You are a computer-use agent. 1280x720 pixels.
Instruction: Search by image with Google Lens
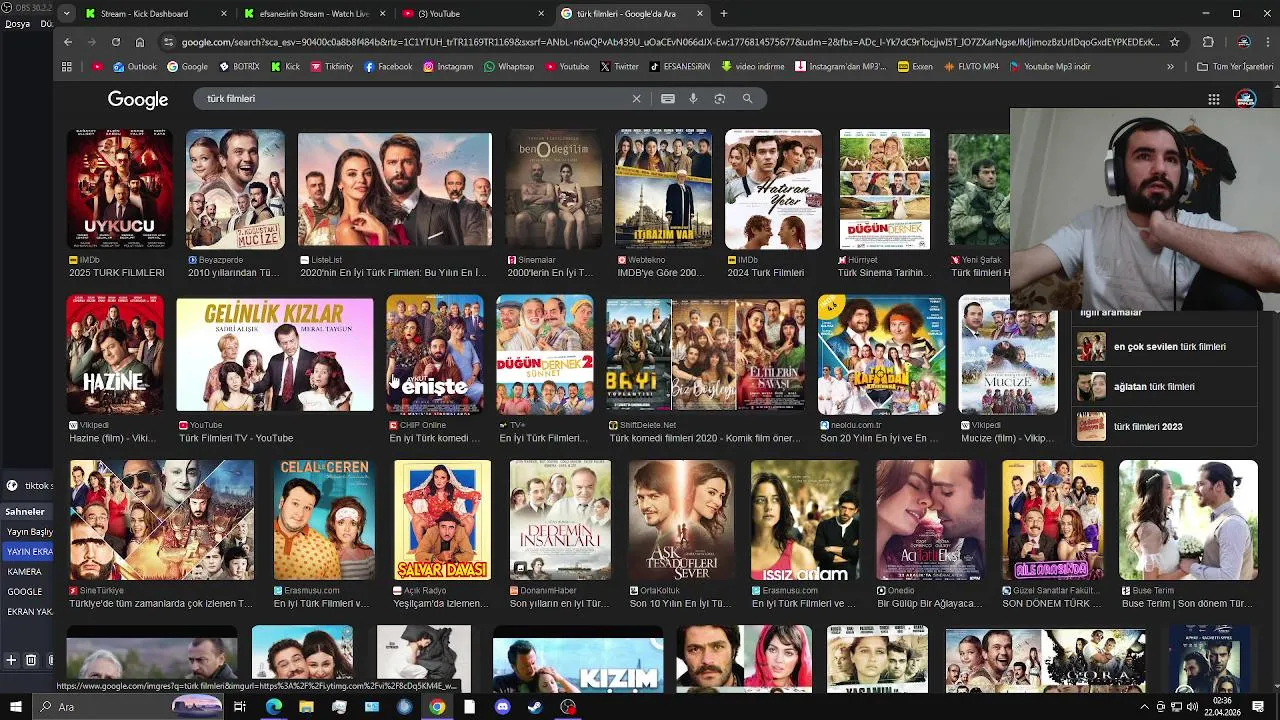(x=720, y=99)
